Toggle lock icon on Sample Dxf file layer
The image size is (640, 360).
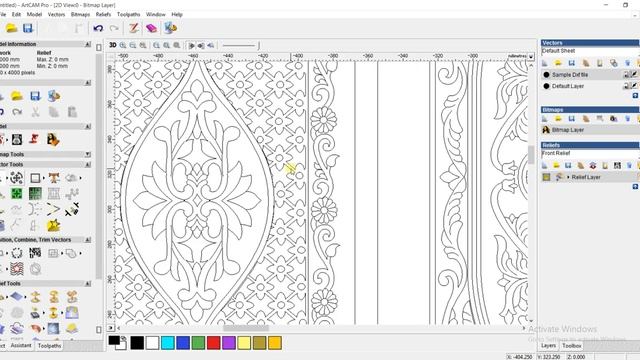[x=626, y=75]
